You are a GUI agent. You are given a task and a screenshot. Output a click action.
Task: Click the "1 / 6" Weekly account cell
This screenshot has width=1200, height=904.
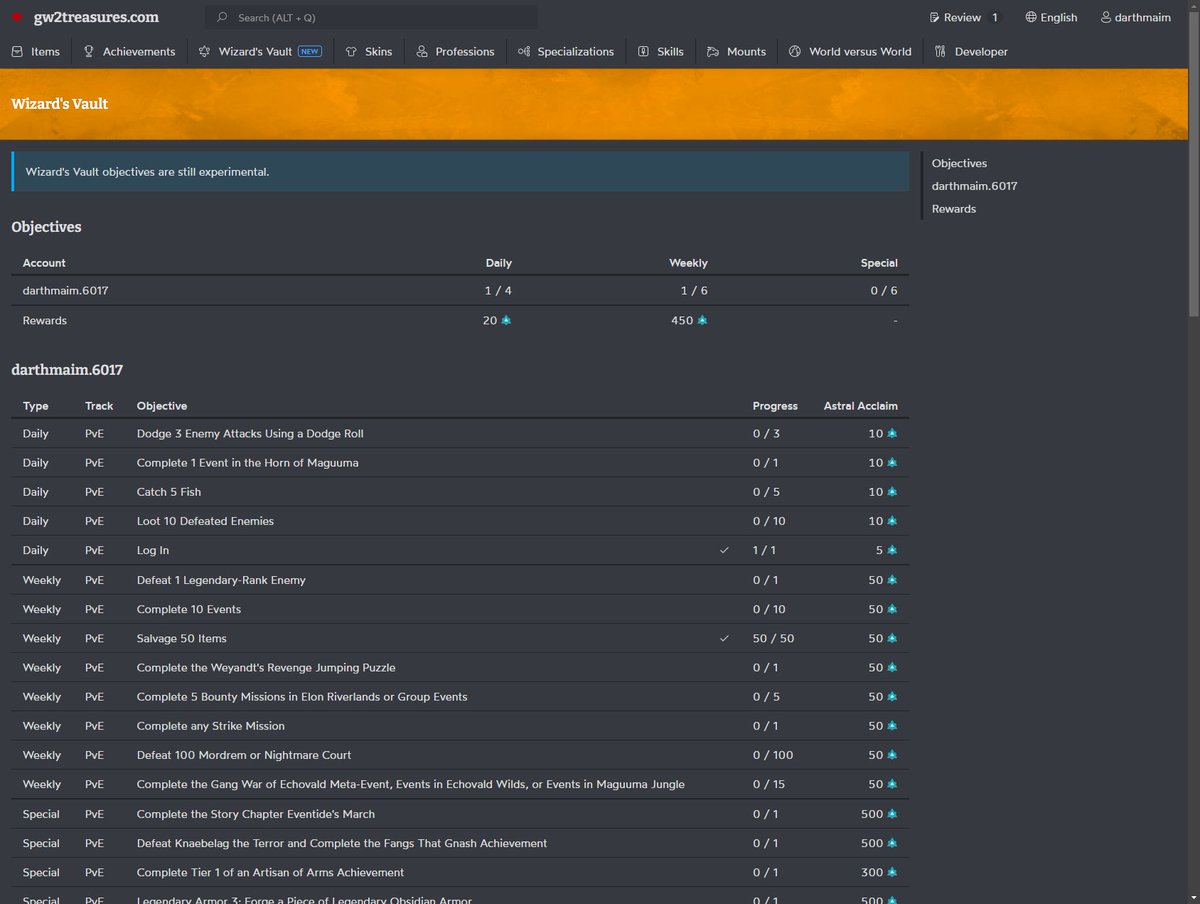694,290
